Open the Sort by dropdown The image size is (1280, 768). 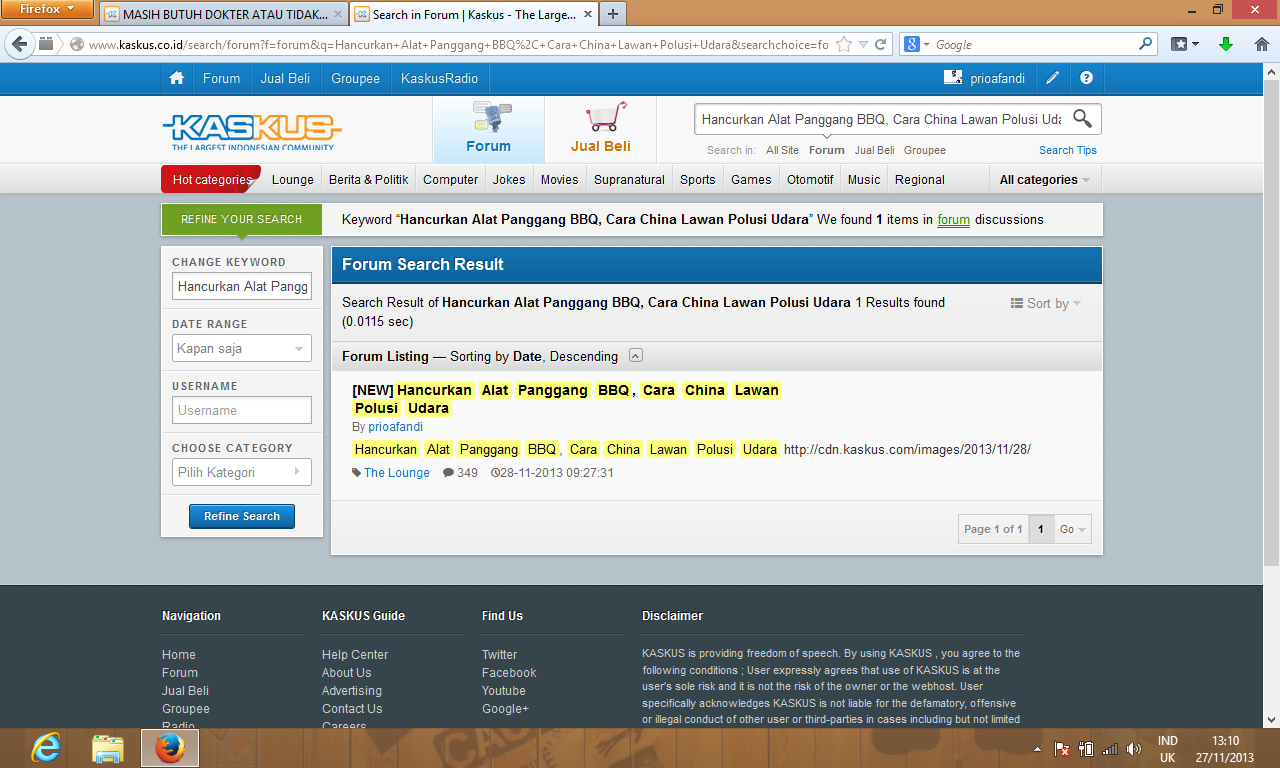(1046, 303)
